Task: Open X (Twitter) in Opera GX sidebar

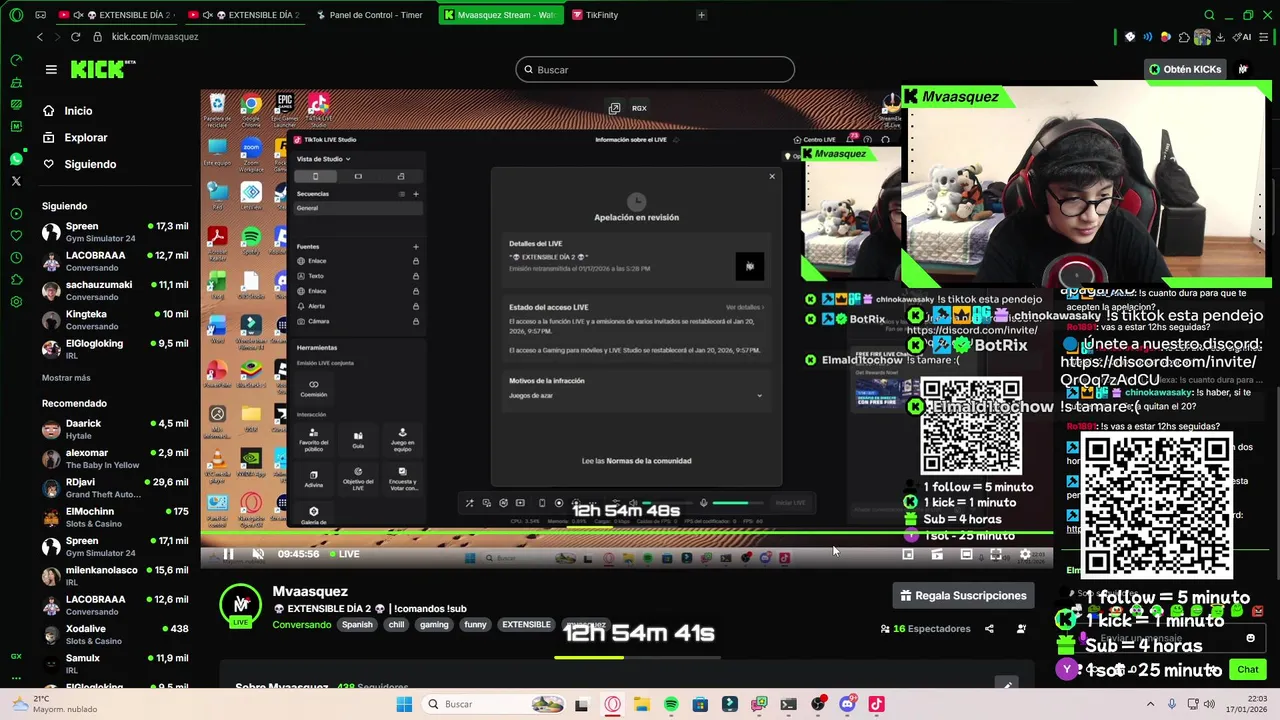Action: (x=16, y=181)
